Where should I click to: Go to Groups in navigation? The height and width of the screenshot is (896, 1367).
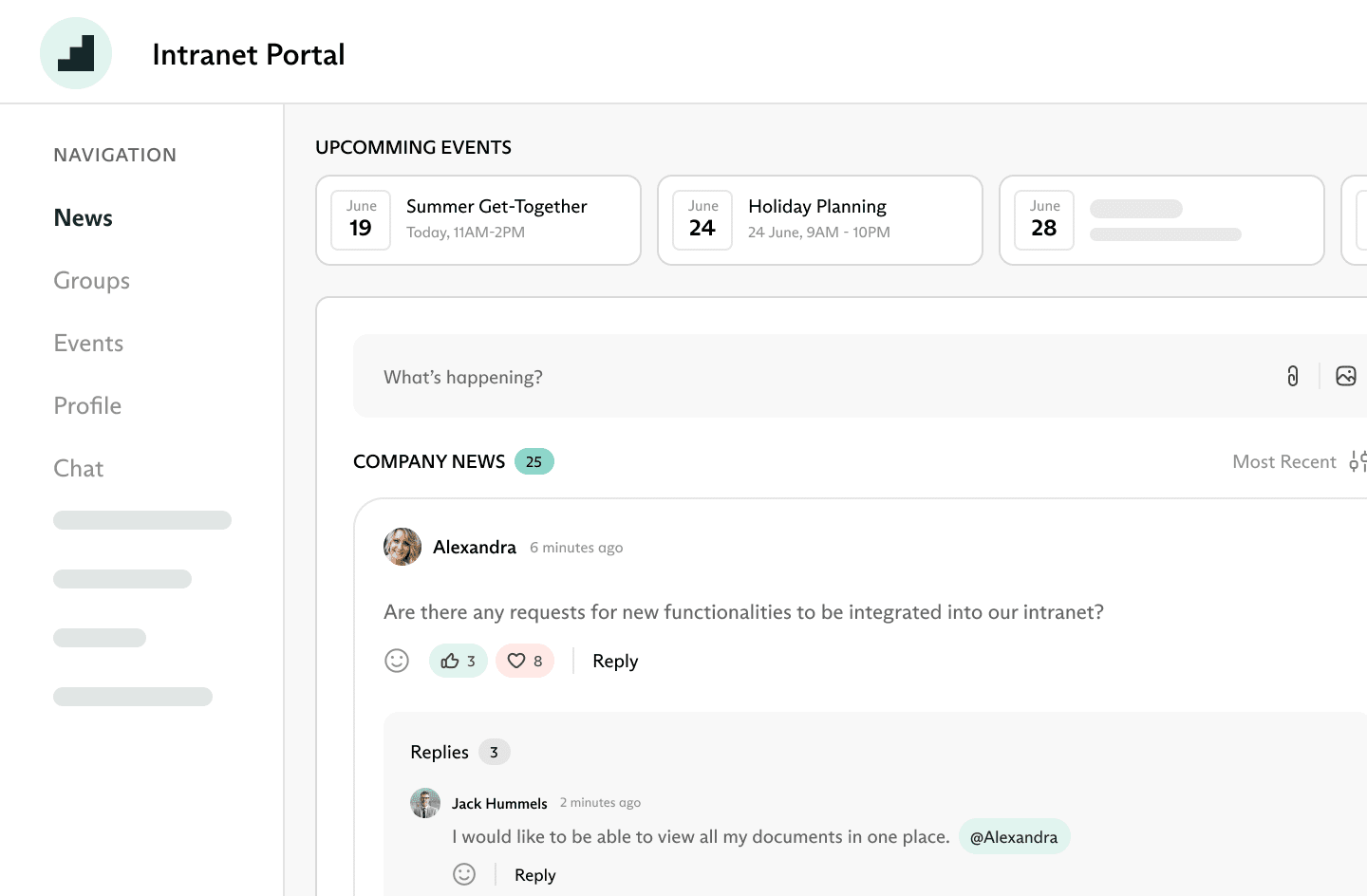coord(92,281)
